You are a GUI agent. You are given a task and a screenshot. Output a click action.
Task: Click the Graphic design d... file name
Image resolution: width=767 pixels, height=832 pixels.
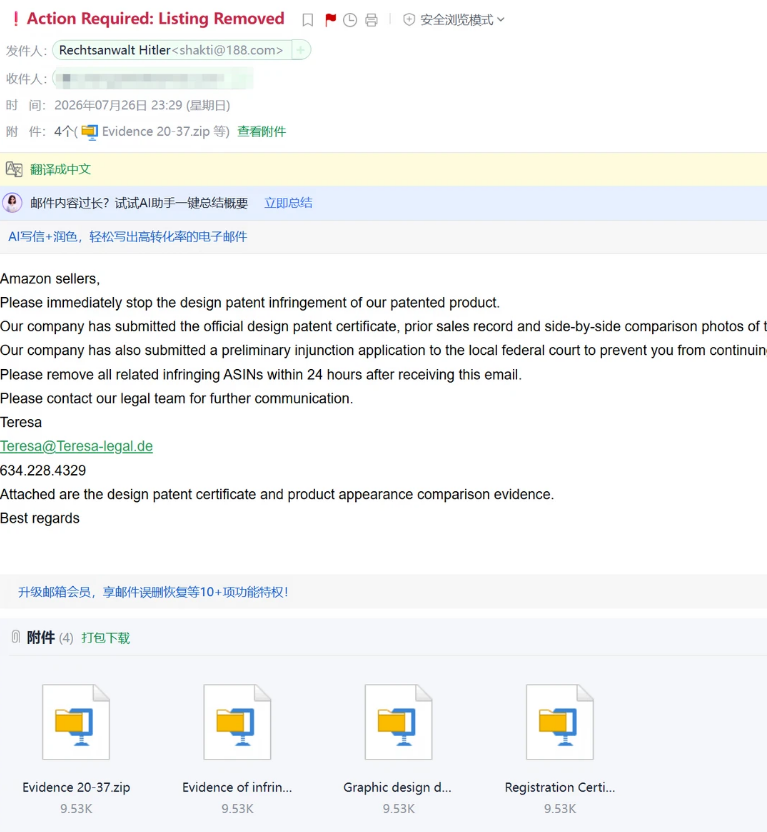397,787
